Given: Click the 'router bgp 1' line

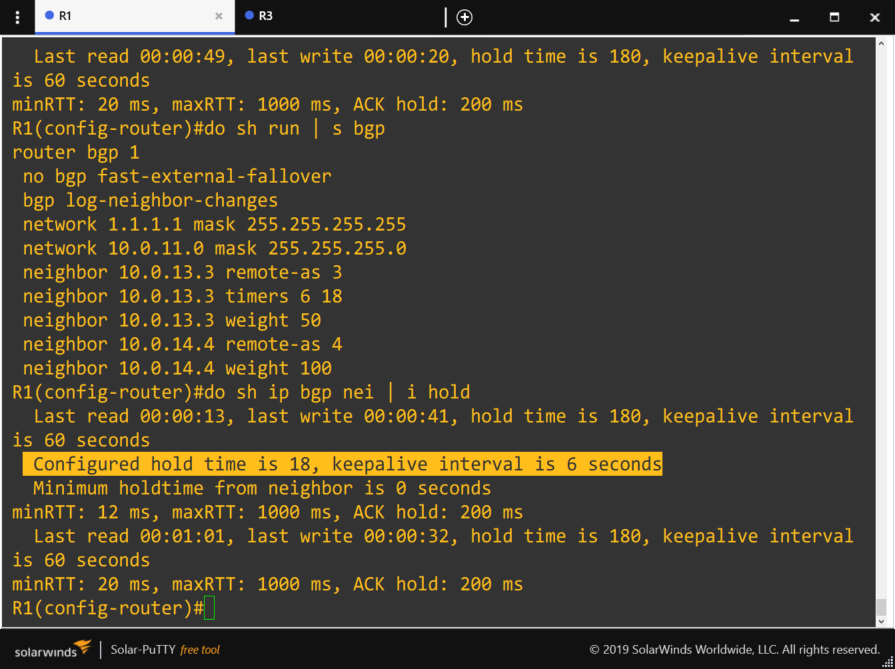Looking at the screenshot, I should coord(76,152).
